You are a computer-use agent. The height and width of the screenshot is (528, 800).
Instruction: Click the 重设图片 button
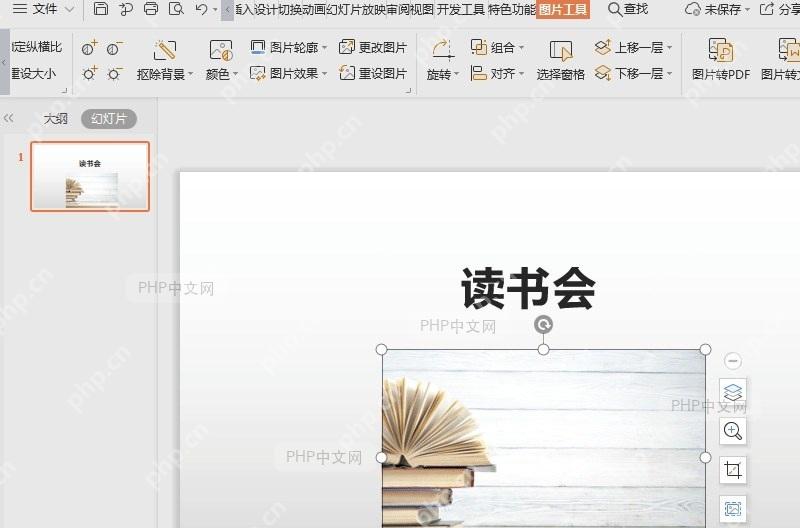pos(373,73)
